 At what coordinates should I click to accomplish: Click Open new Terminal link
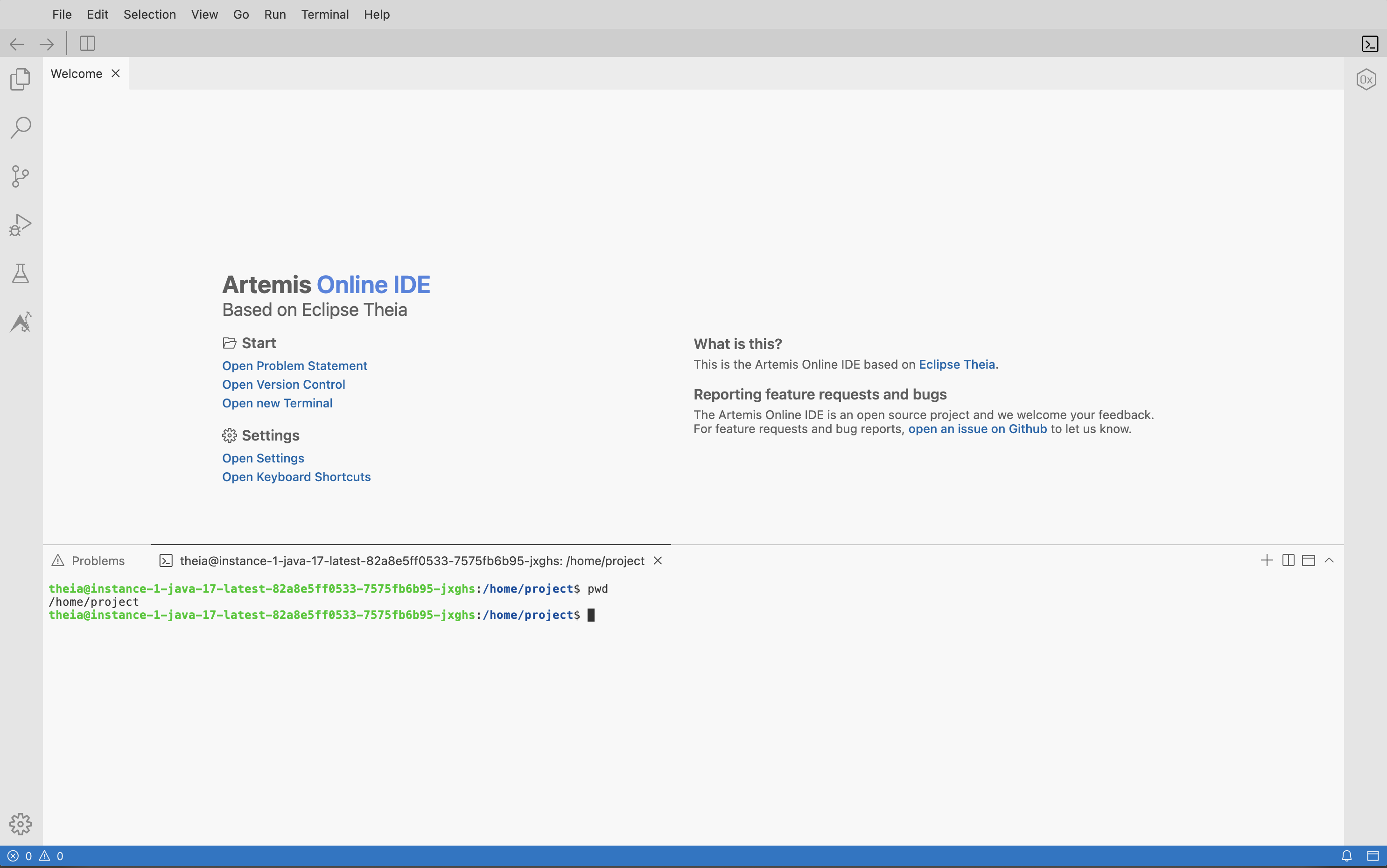[x=277, y=403]
